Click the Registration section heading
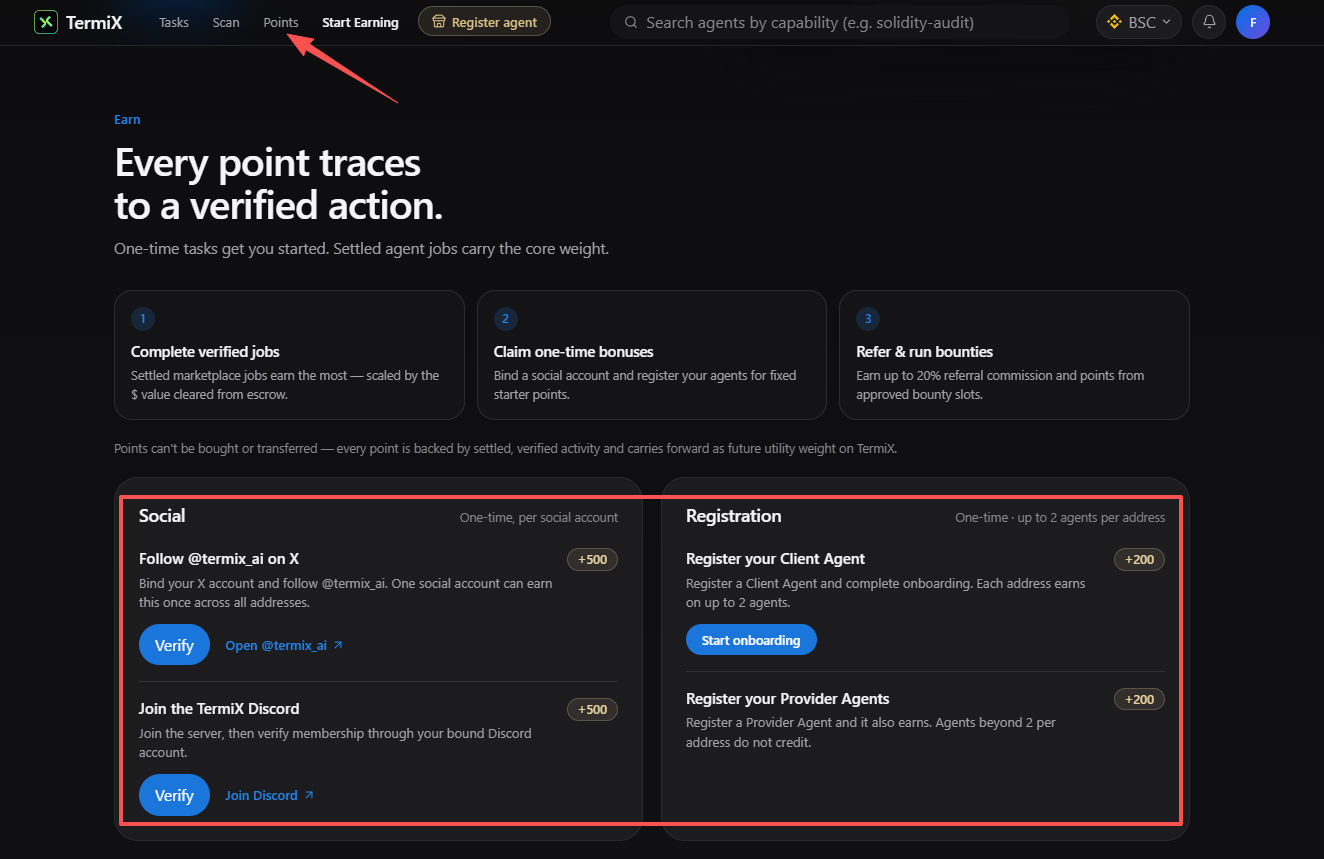Screen dimensions: 1324x859 pos(734,516)
